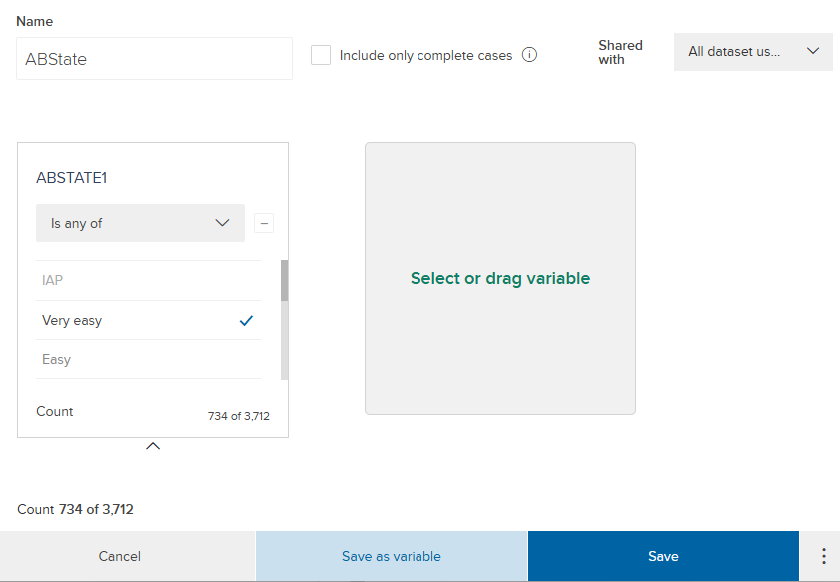The image size is (840, 582).
Task: Click the checkmark next to Very easy
Action: 247,321
